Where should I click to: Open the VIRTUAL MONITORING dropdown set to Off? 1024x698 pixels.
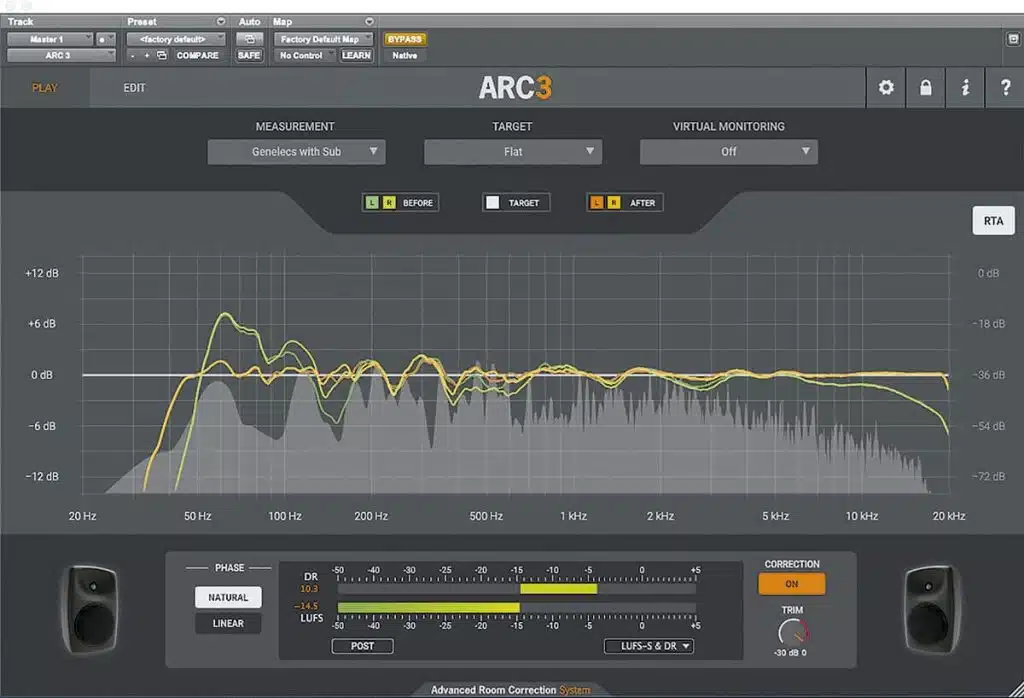(729, 151)
